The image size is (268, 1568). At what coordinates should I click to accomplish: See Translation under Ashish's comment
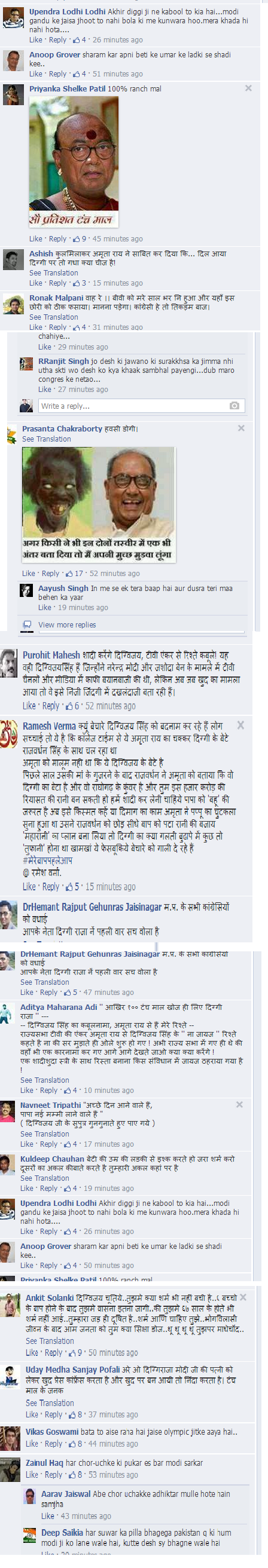tap(54, 272)
